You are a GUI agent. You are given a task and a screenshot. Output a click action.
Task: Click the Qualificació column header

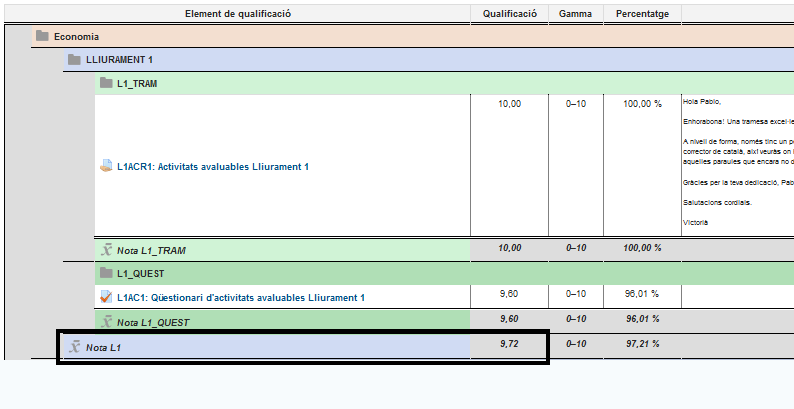(509, 14)
